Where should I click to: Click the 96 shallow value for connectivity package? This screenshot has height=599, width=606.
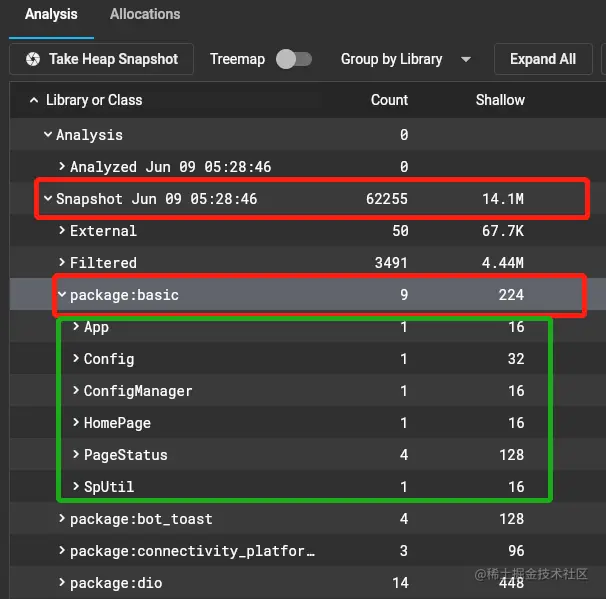516,551
